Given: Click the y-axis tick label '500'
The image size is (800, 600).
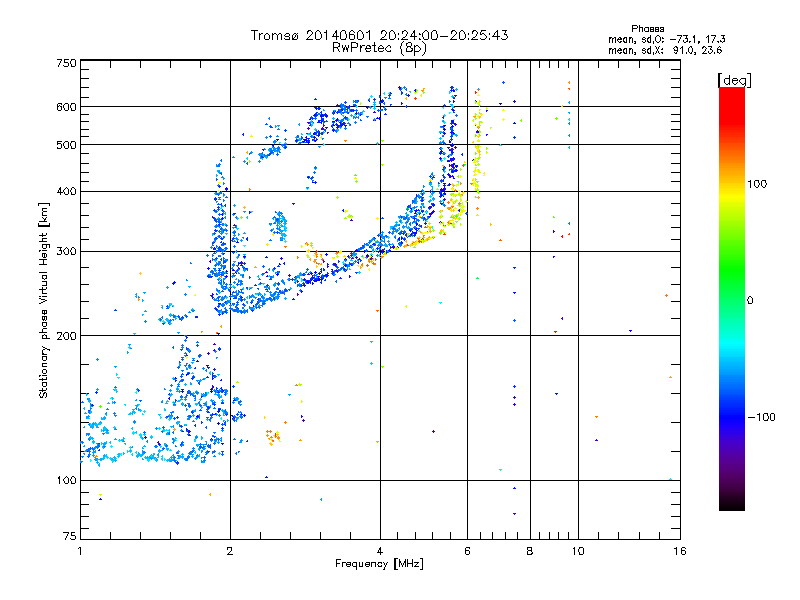Looking at the screenshot, I should (x=66, y=145).
